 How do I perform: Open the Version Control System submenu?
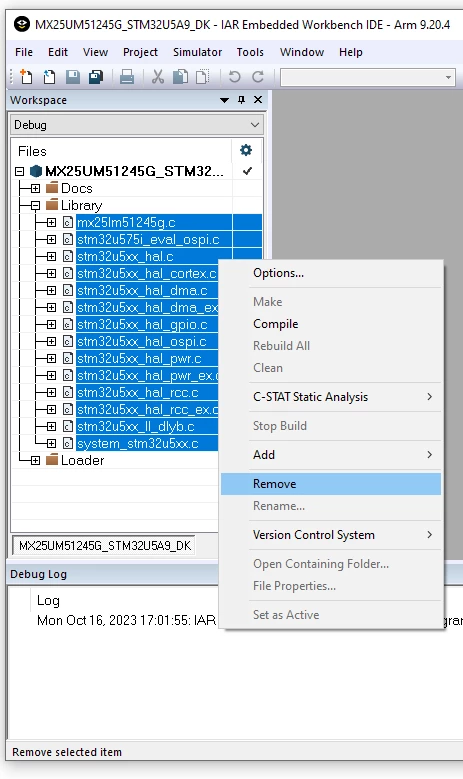(x=331, y=535)
